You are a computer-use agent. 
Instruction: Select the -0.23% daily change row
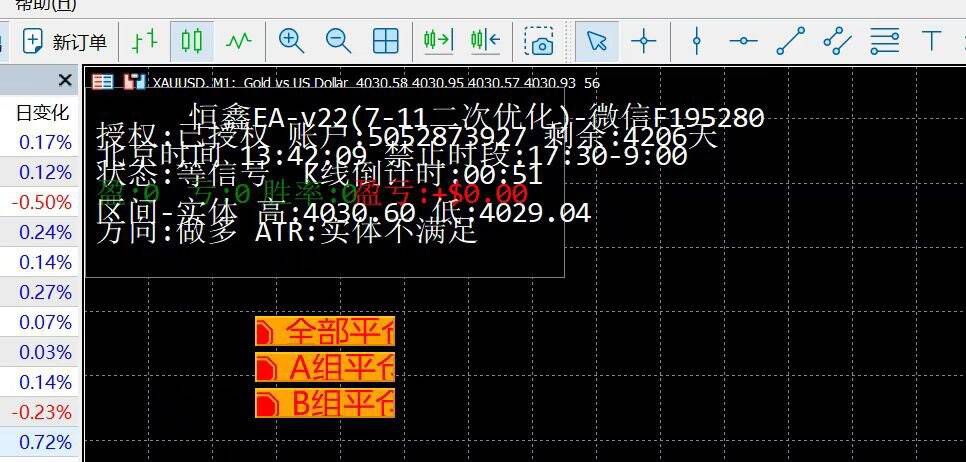[x=41, y=412]
